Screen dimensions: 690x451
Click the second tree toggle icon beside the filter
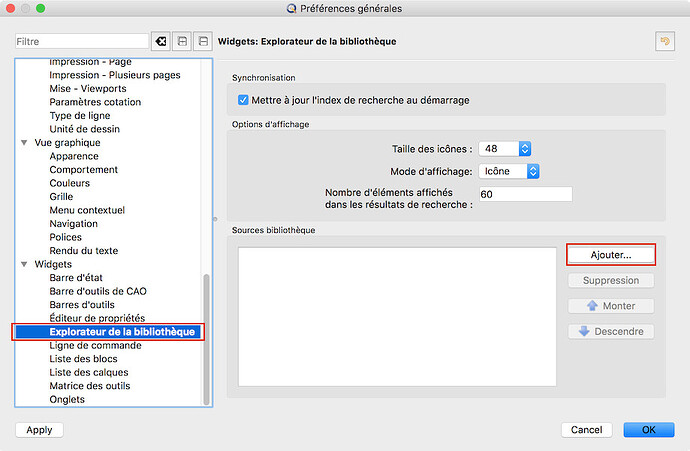click(202, 41)
